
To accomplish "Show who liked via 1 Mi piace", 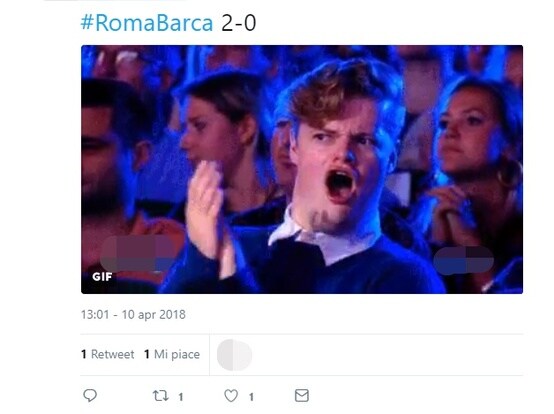I will point(172,354).
